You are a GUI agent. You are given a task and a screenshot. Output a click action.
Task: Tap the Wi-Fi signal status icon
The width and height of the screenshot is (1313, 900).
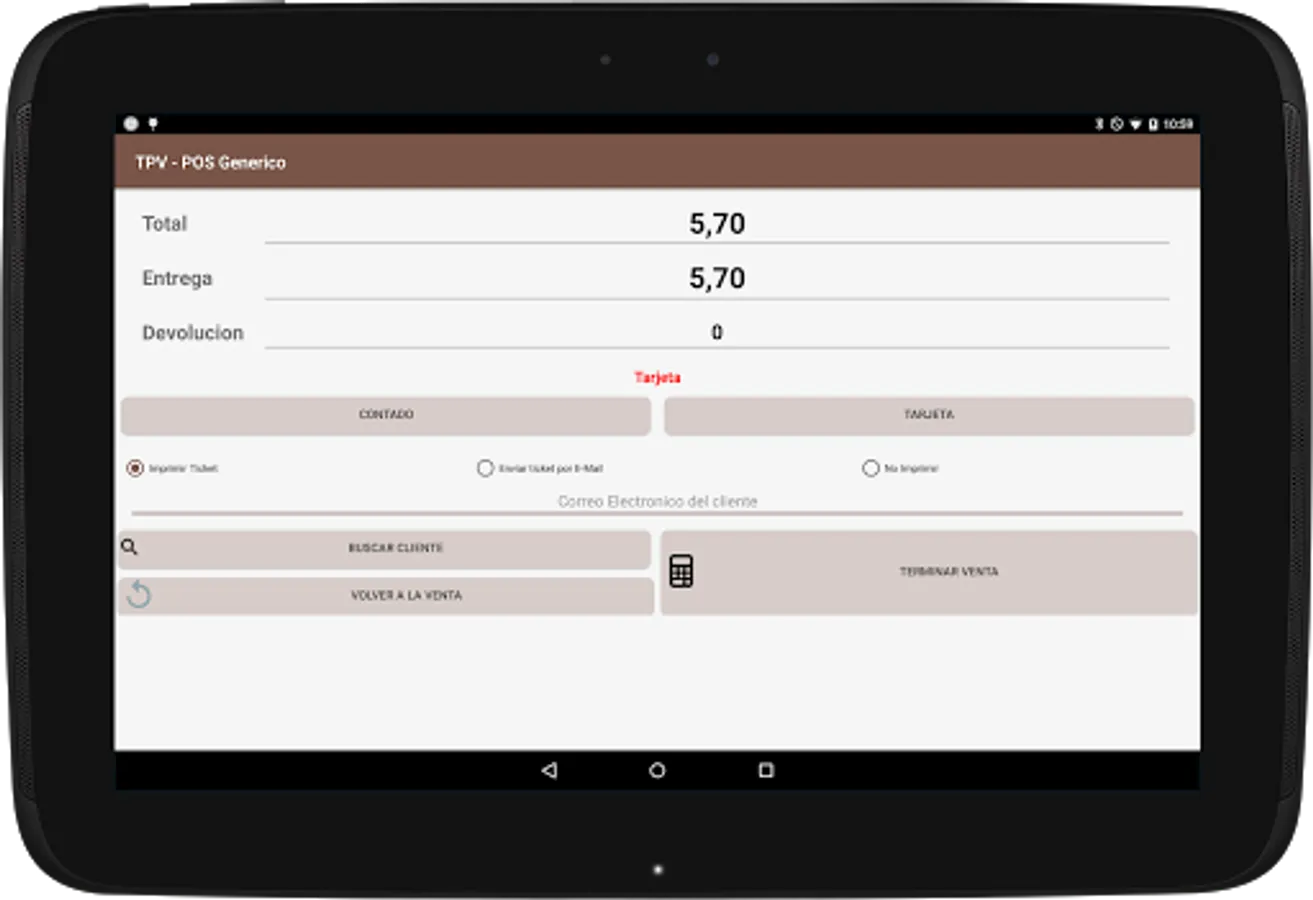pos(1135,124)
